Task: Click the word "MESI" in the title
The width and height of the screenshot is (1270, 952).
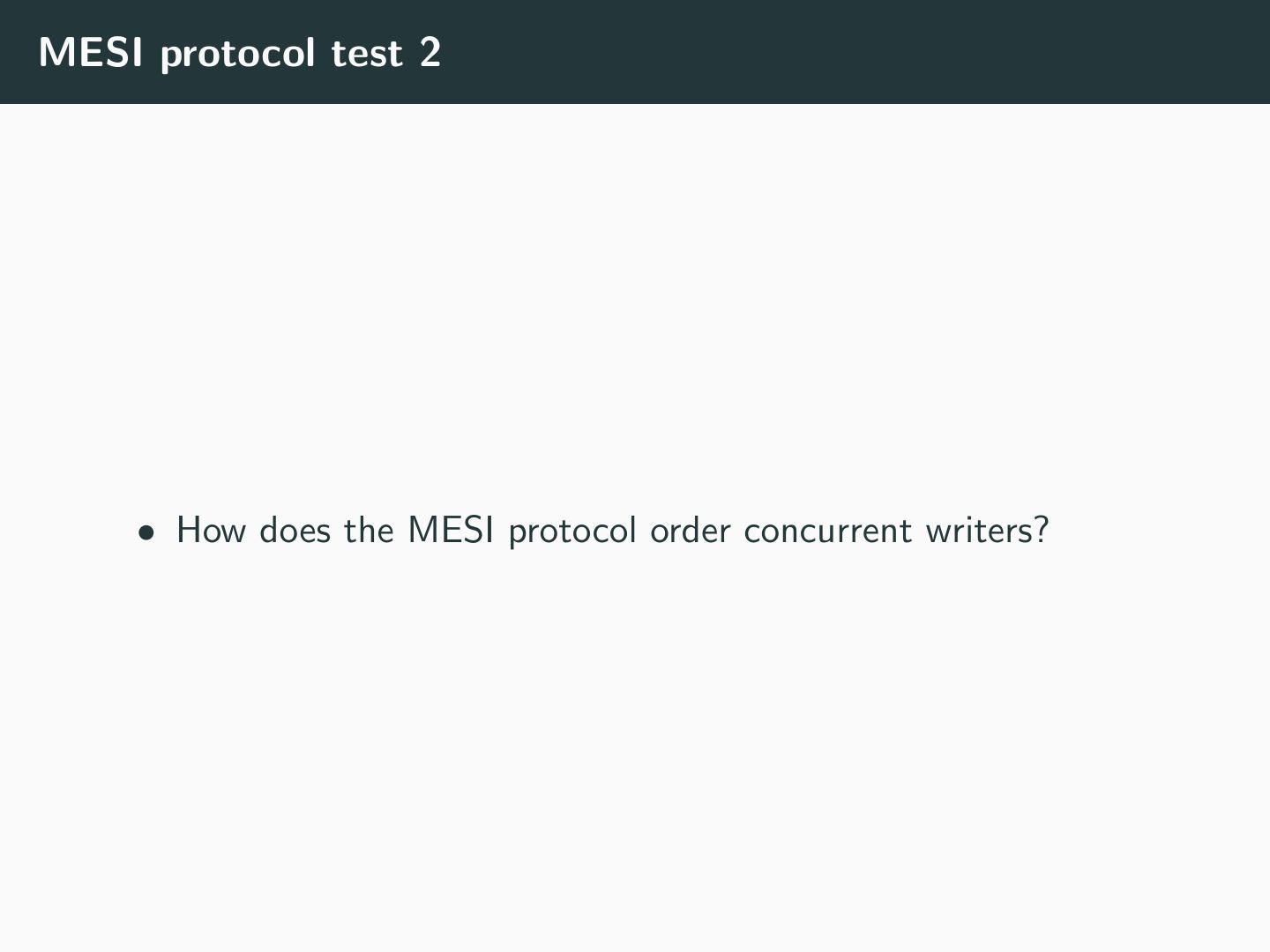Action: [x=91, y=53]
